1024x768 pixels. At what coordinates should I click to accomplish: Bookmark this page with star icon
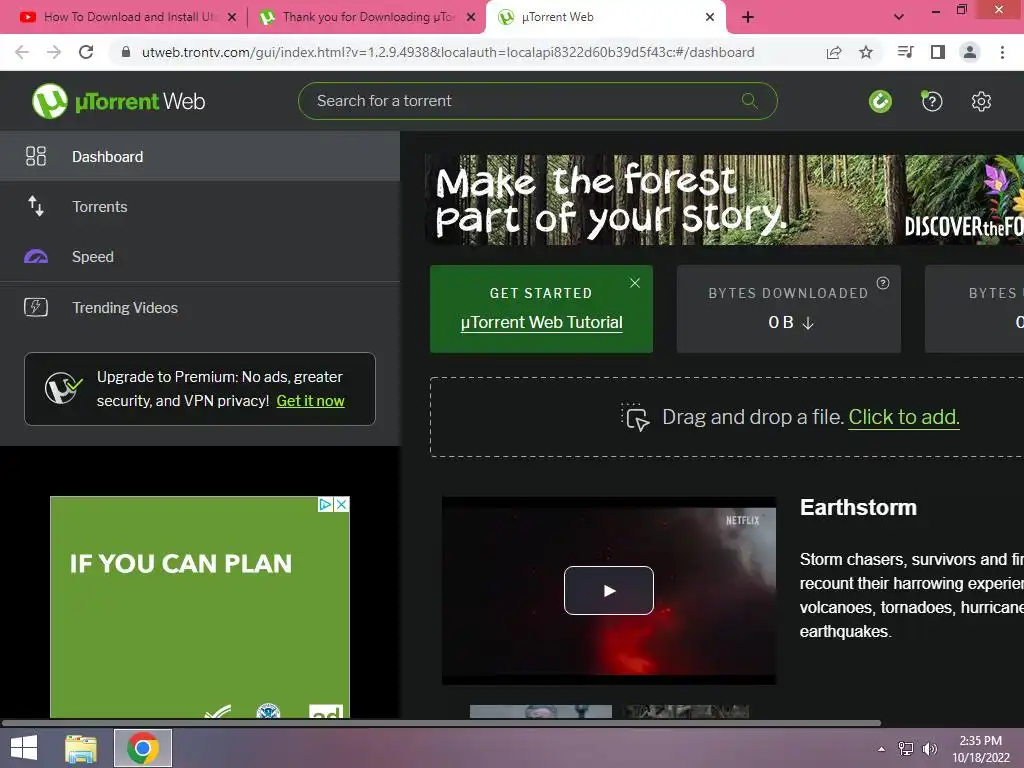click(866, 52)
